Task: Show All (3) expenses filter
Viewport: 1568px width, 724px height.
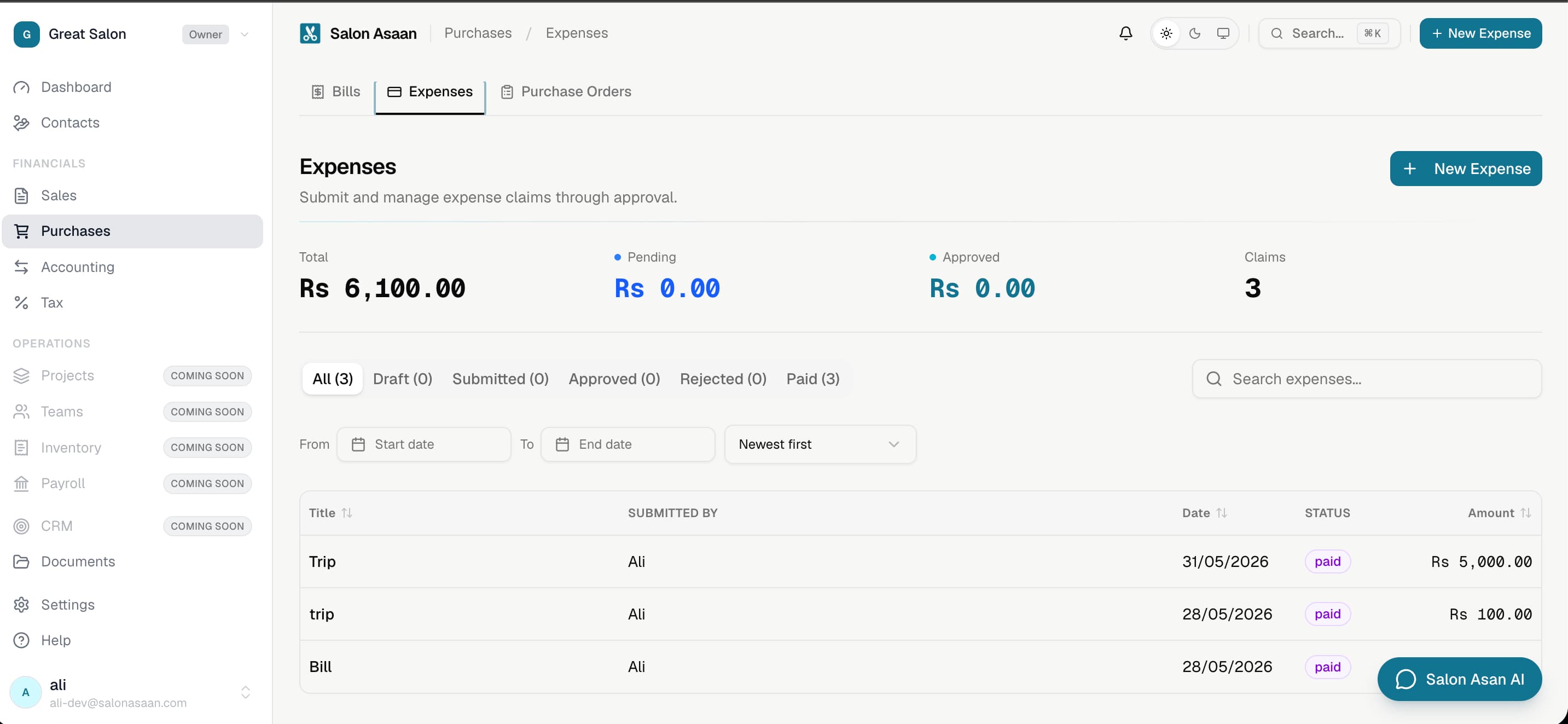Action: 332,379
